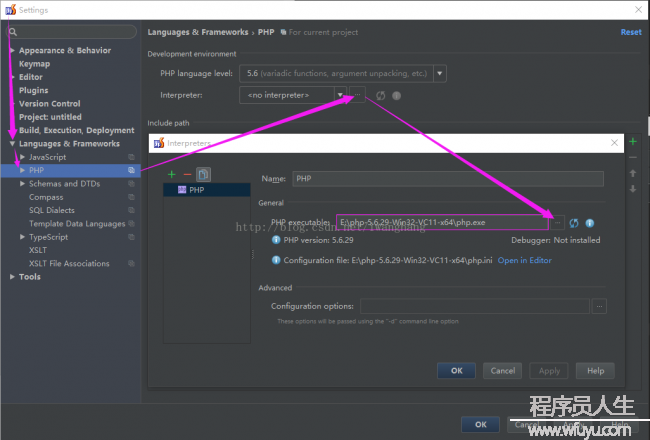Reload PHP executable info refresh icon
650x440 pixels.
(x=574, y=223)
